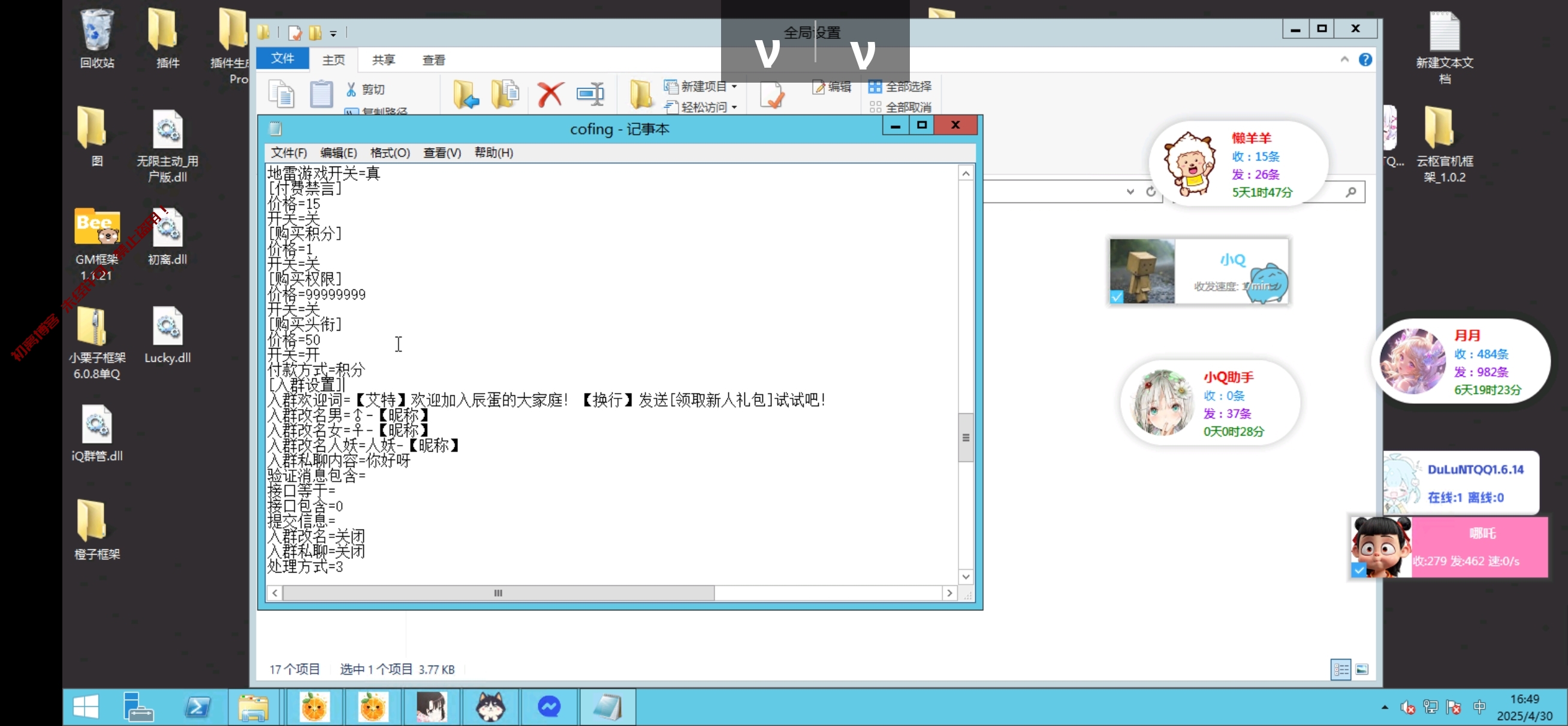Toggle the checkbox on 小Q card
The height and width of the screenshot is (726, 1568).
[x=1116, y=297]
